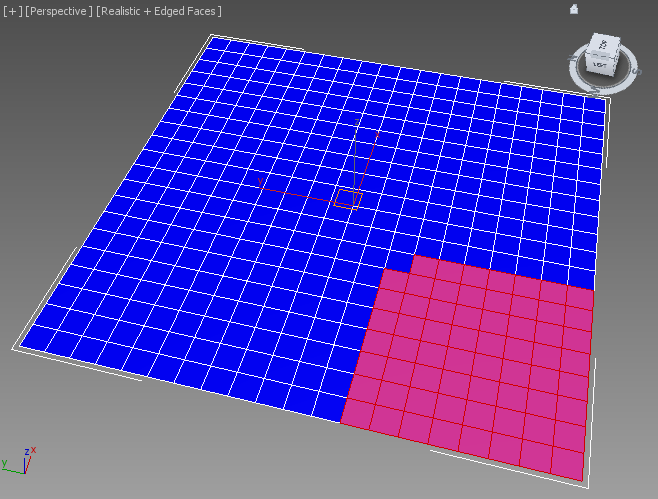Viewport: 658px width, 499px height.
Task: Click the ViewCube Top face
Action: point(604,45)
